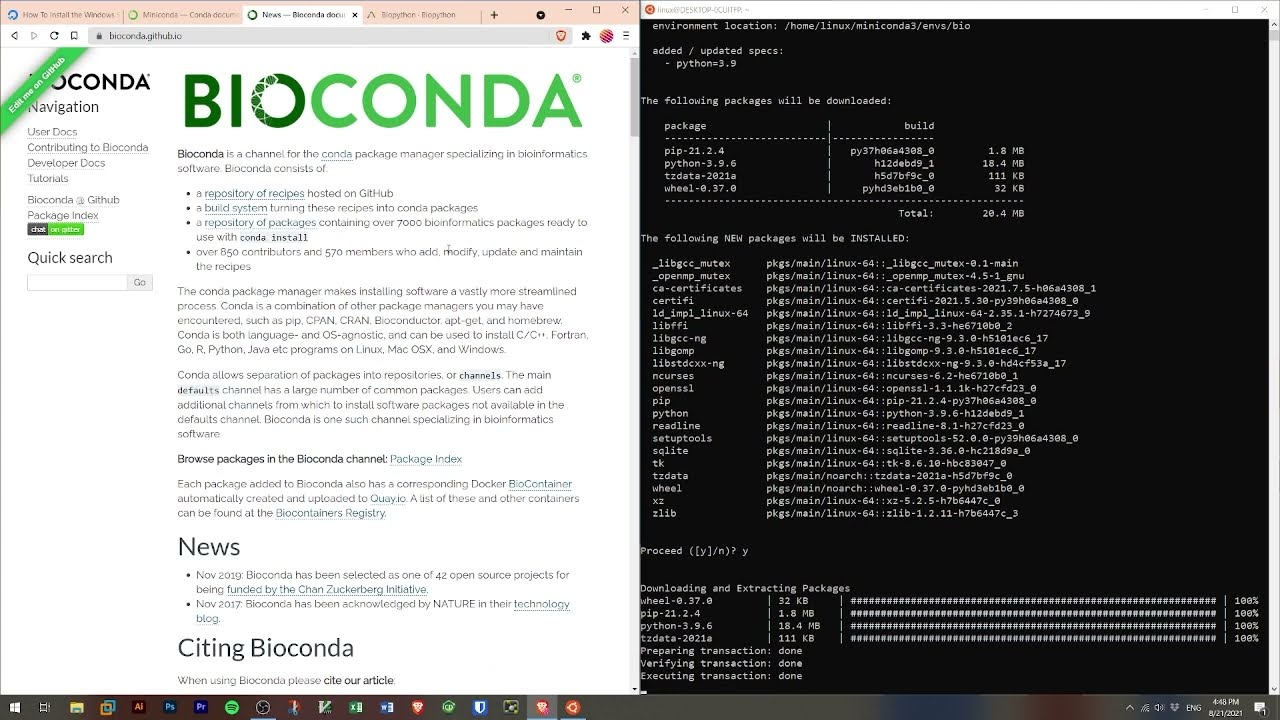Open Excel from the taskbar
The width and height of the screenshot is (1280, 720).
[356, 707]
